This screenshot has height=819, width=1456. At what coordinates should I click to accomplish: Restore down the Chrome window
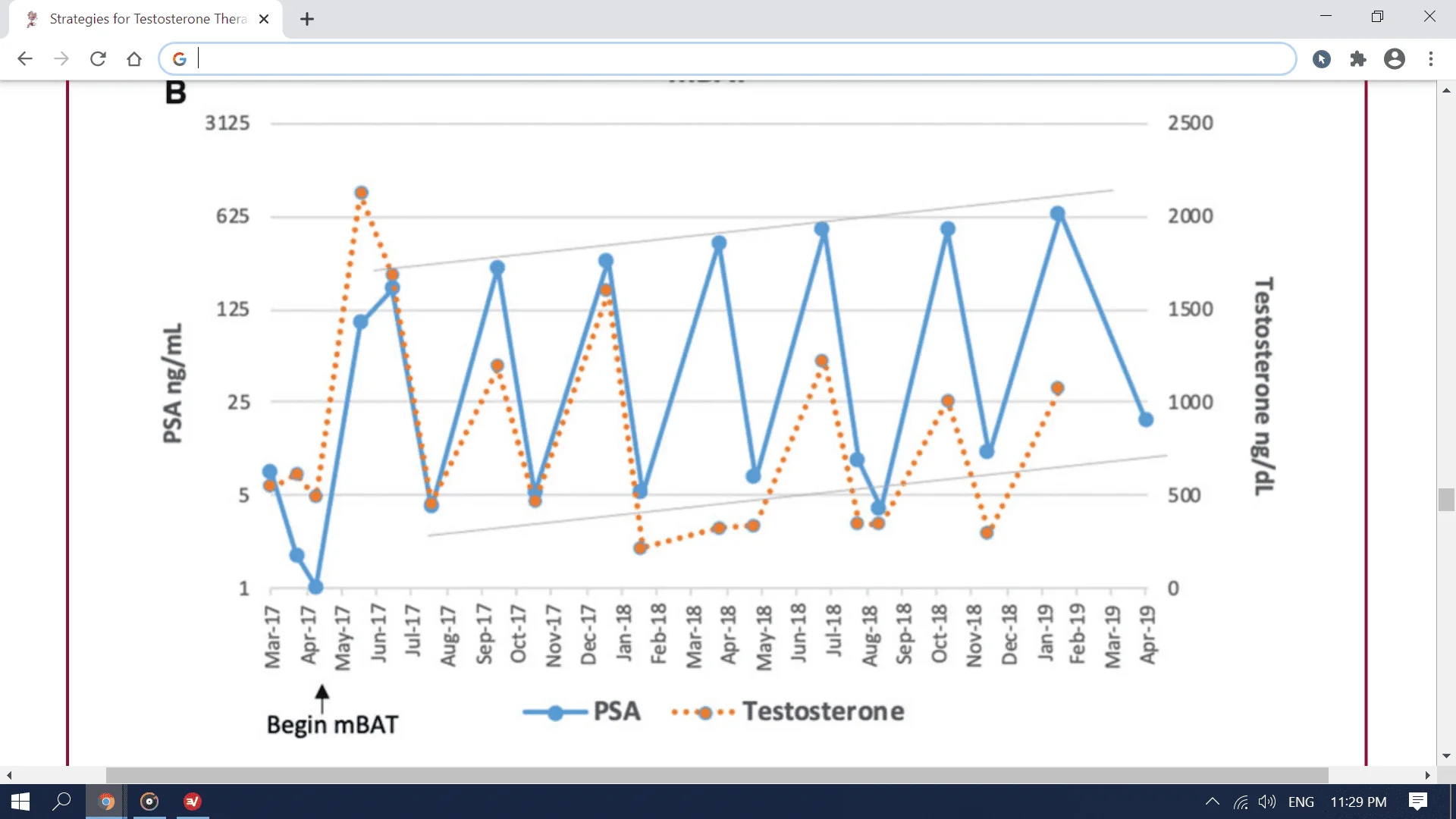point(1378,17)
